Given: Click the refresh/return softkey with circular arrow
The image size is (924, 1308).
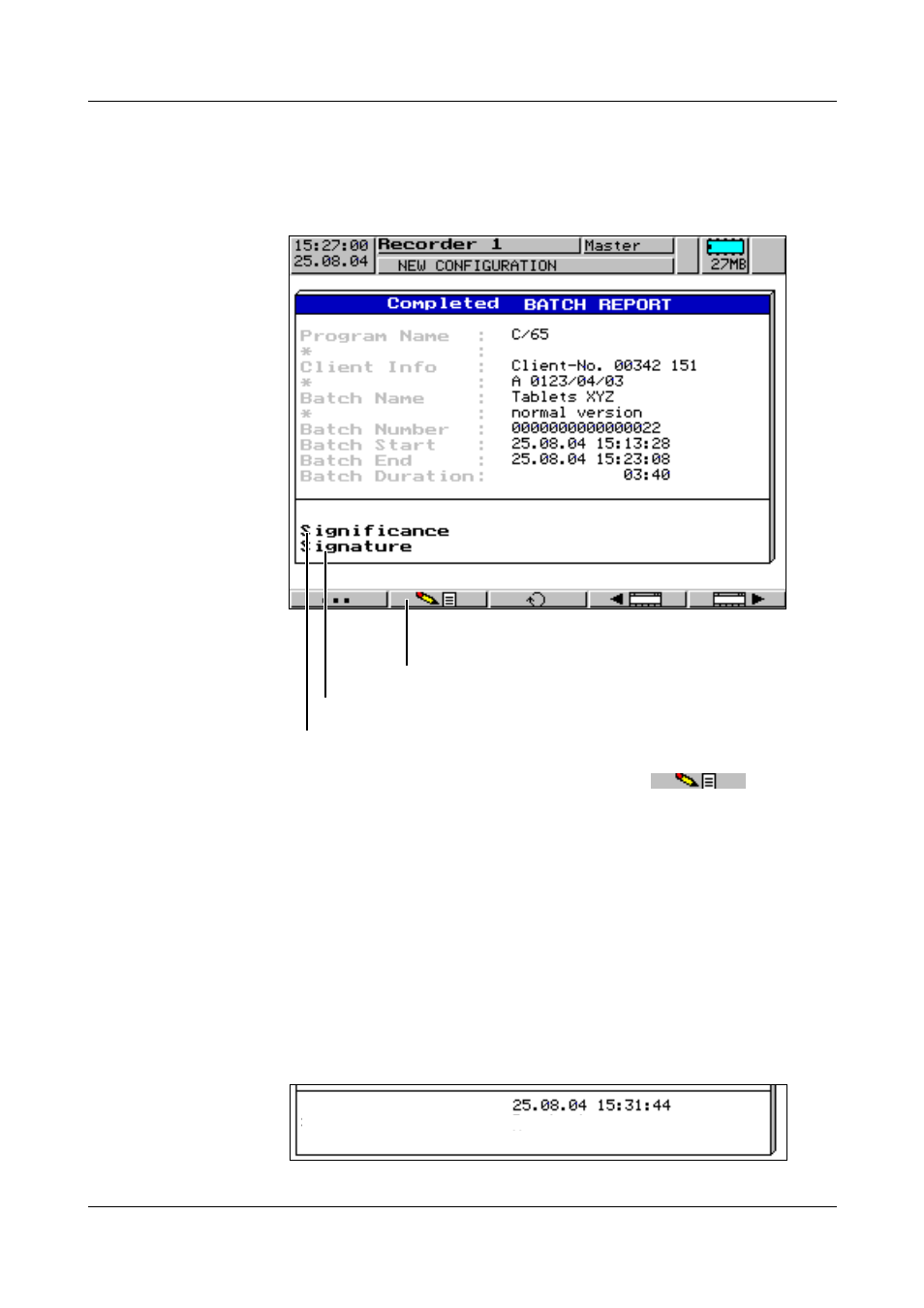Looking at the screenshot, I should [x=538, y=600].
